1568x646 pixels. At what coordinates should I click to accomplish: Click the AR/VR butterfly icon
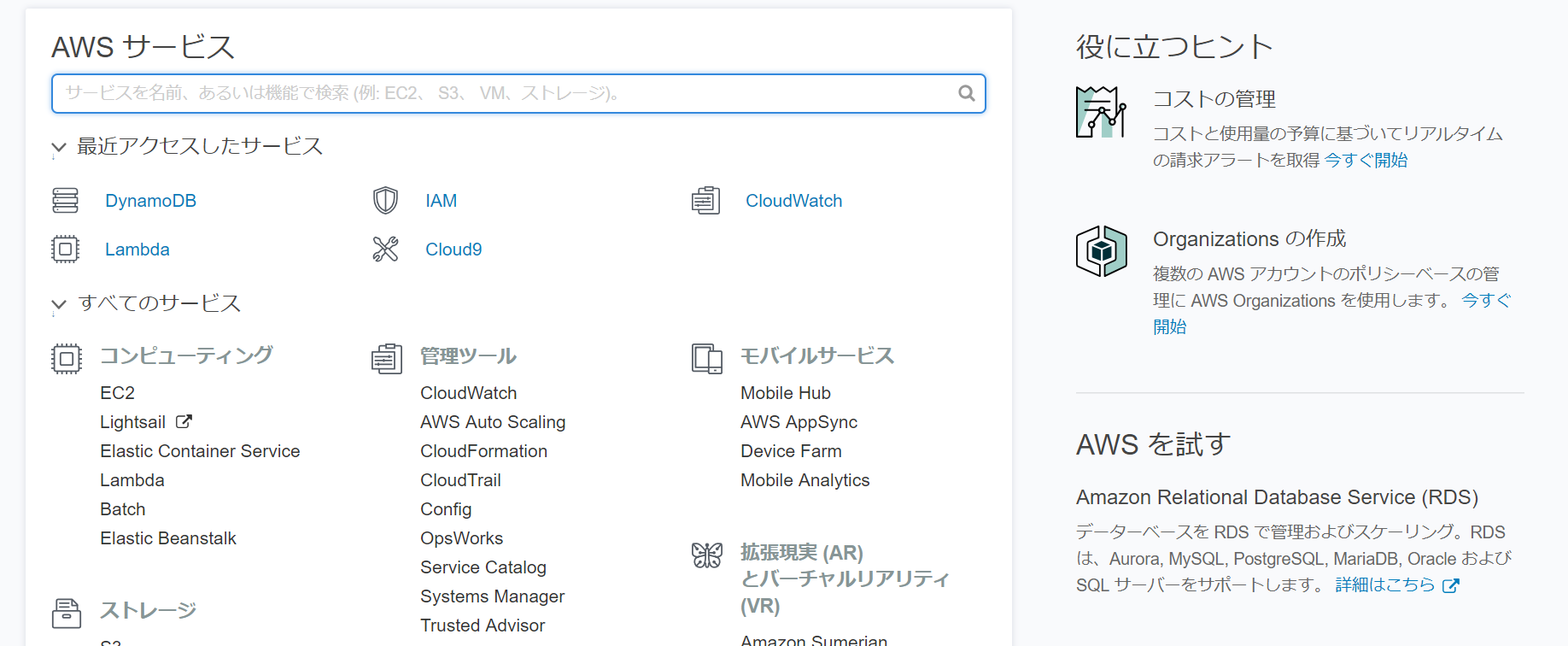(x=706, y=555)
